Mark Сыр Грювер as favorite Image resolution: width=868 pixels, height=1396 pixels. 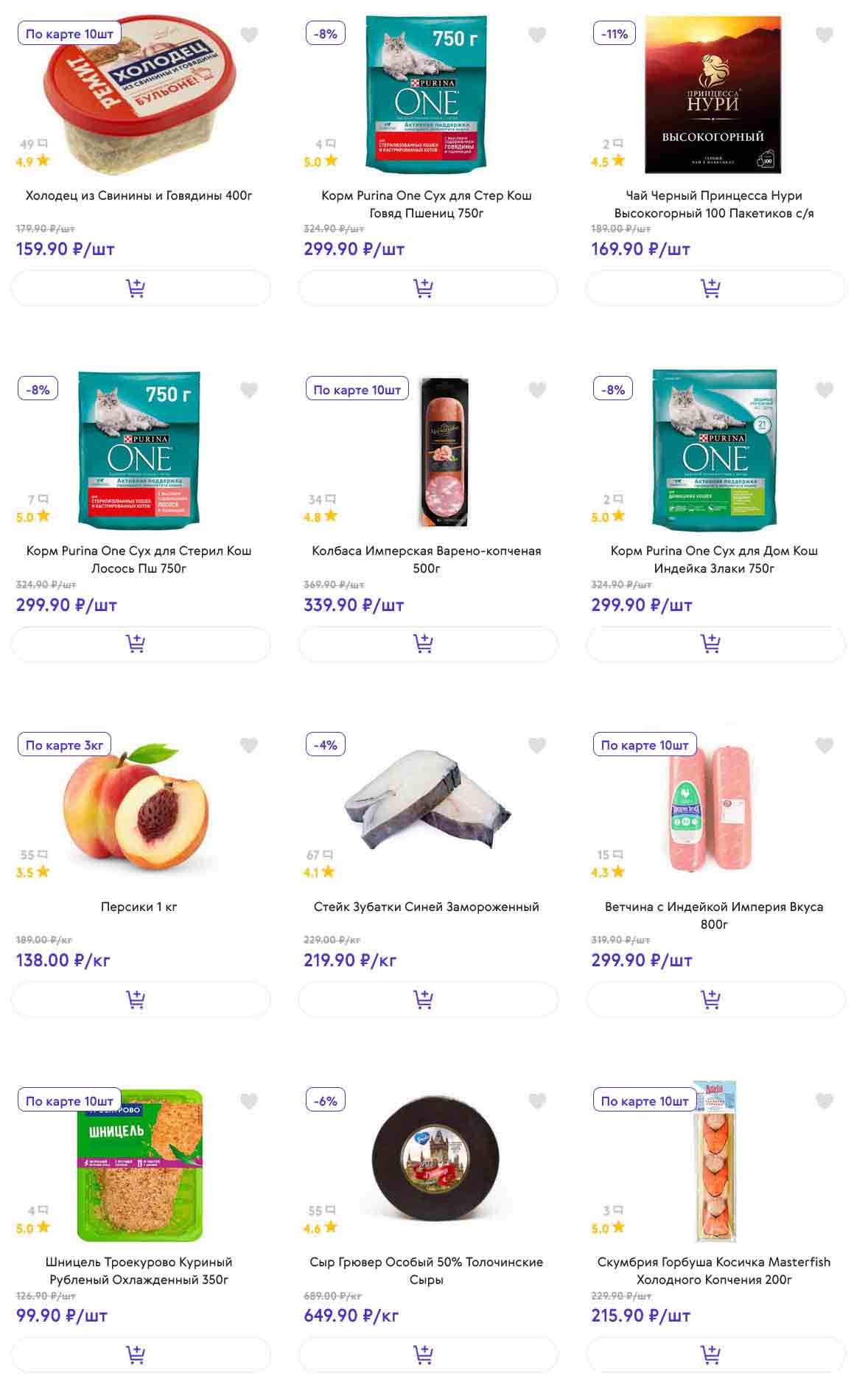(537, 1101)
